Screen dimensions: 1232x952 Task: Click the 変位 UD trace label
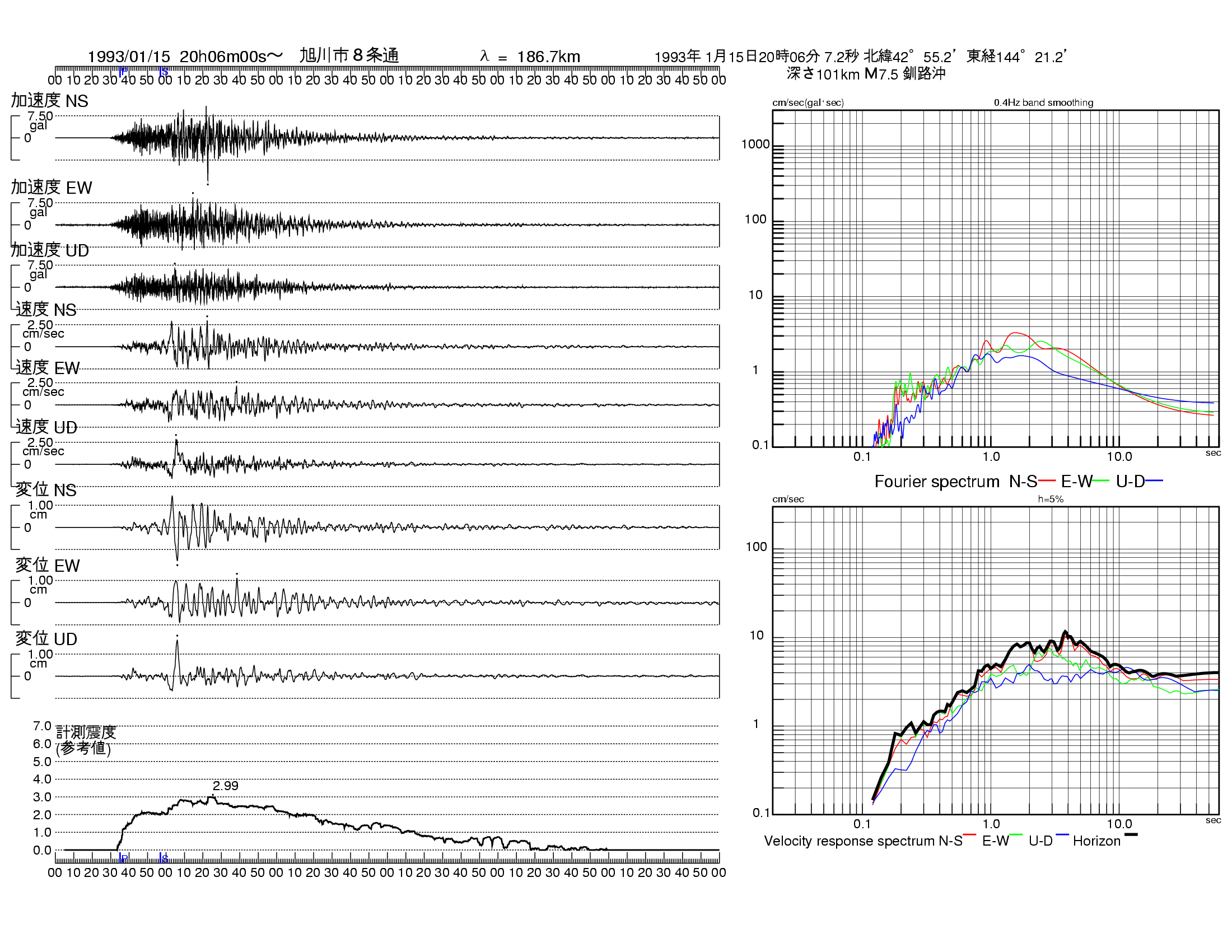click(46, 638)
